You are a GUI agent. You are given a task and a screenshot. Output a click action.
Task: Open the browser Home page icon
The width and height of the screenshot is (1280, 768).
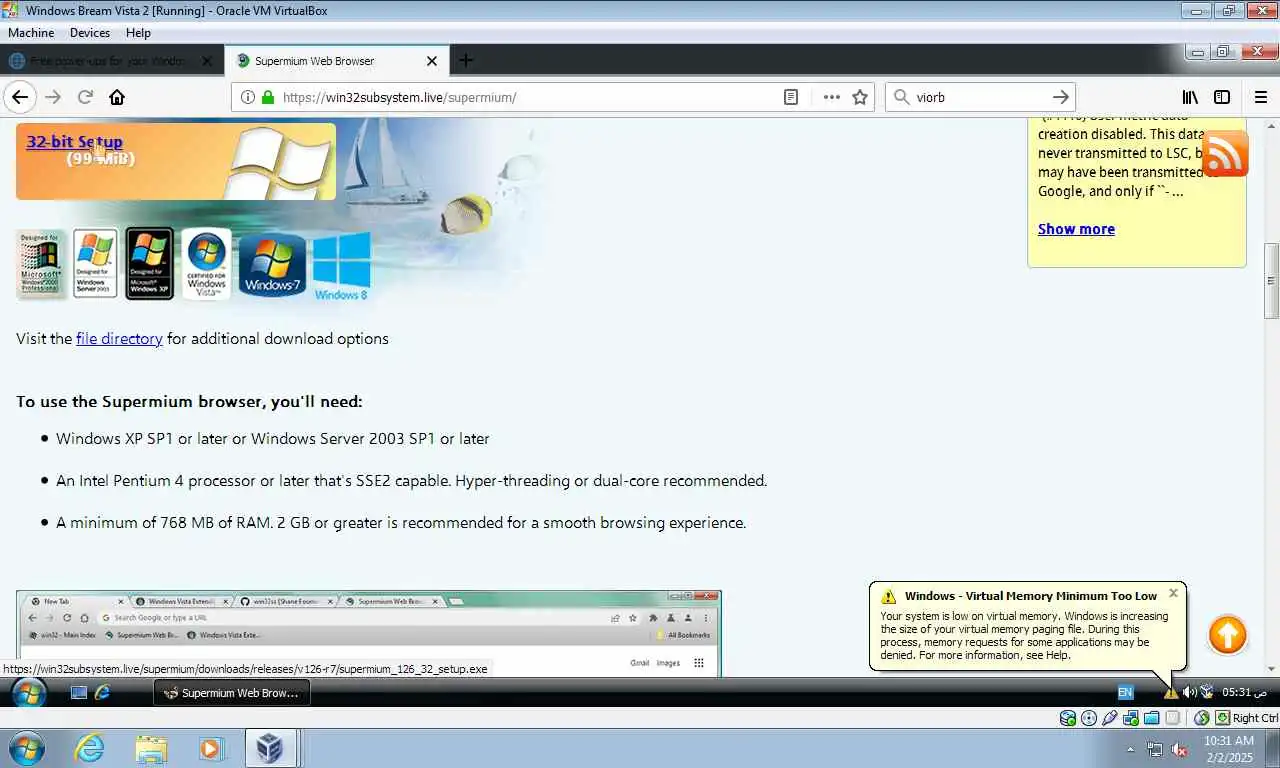tap(117, 97)
